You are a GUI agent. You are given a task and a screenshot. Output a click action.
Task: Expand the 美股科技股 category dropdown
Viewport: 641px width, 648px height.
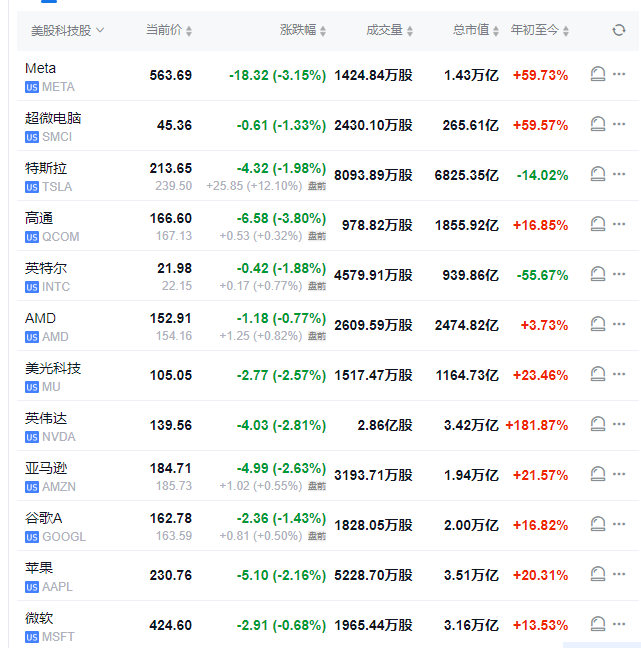[x=68, y=31]
